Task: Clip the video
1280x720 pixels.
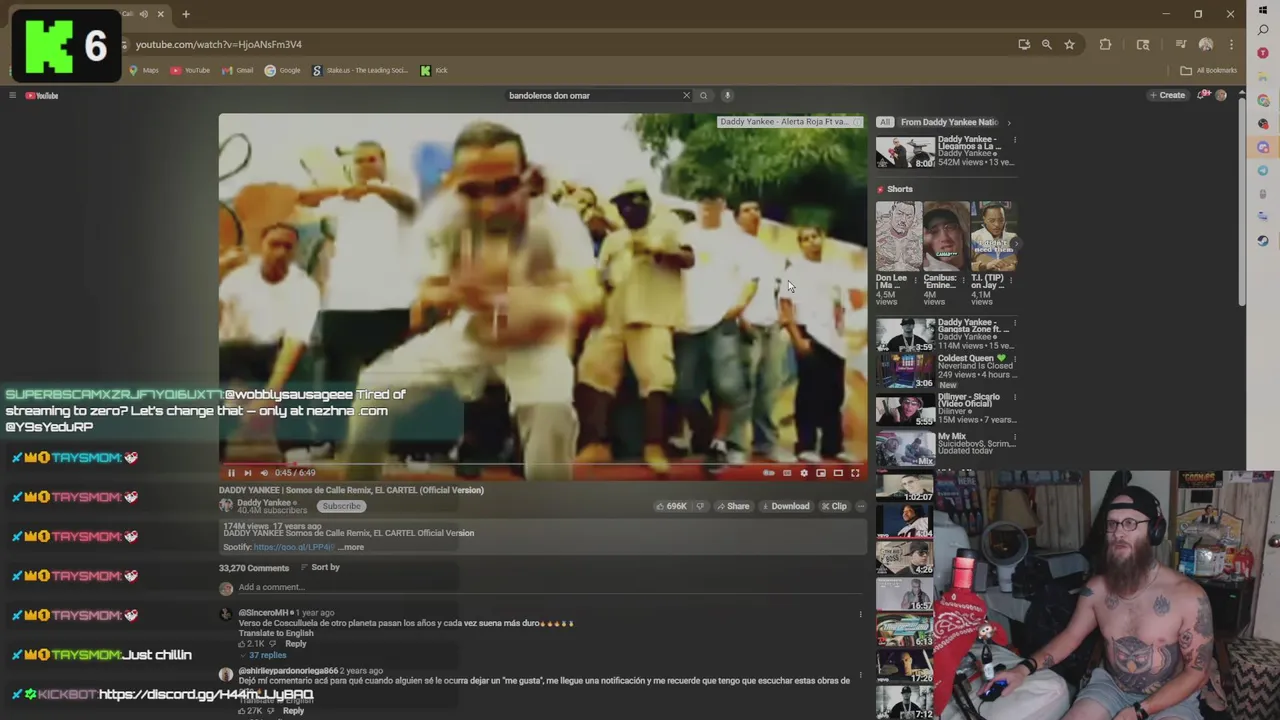Action: (833, 506)
